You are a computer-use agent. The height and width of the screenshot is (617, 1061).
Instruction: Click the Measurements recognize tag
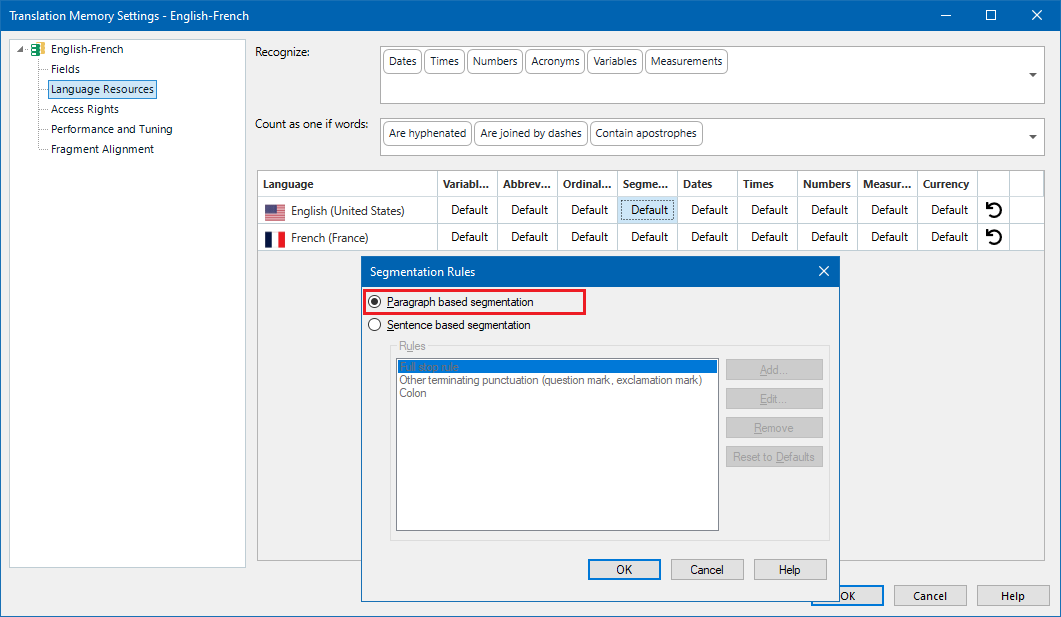687,62
